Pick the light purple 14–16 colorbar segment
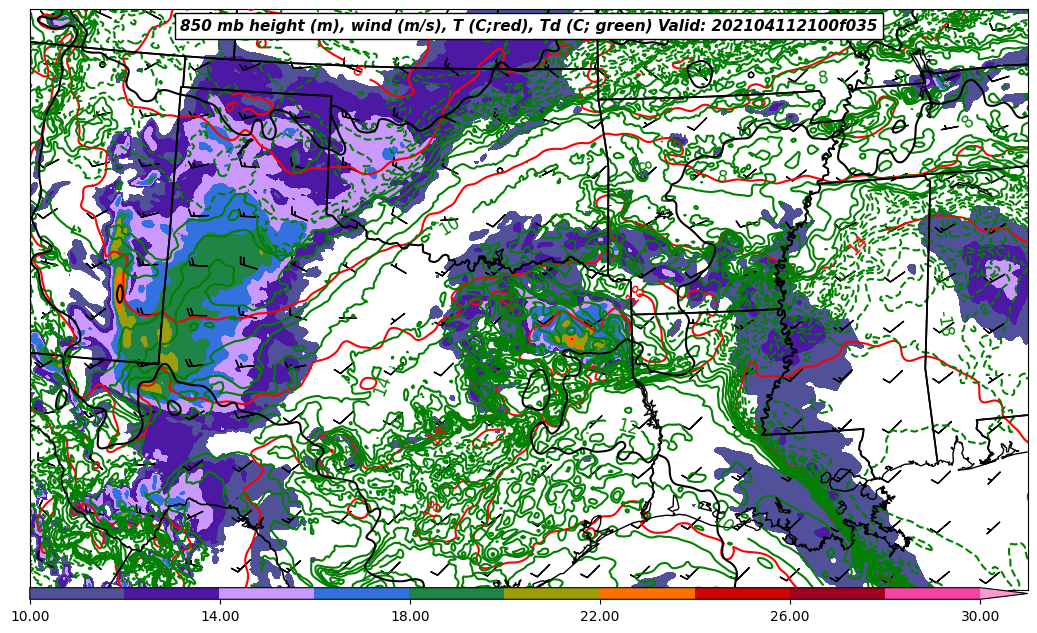 (267, 593)
